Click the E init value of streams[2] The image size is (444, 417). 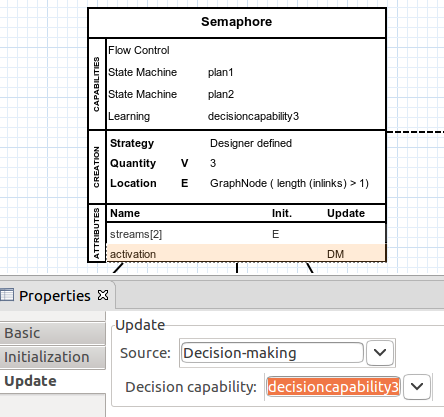[x=275, y=234]
